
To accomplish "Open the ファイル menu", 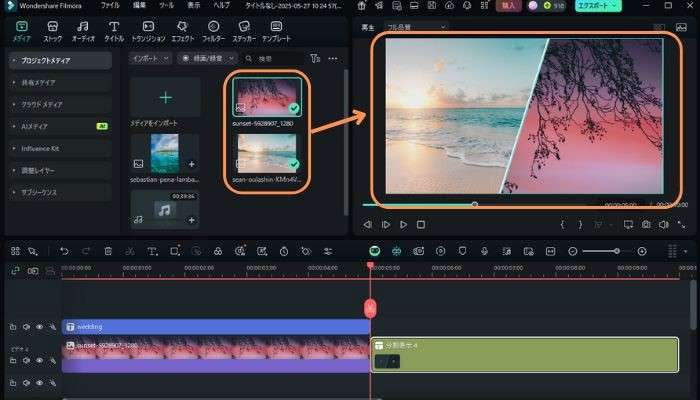I will tap(110, 5).
